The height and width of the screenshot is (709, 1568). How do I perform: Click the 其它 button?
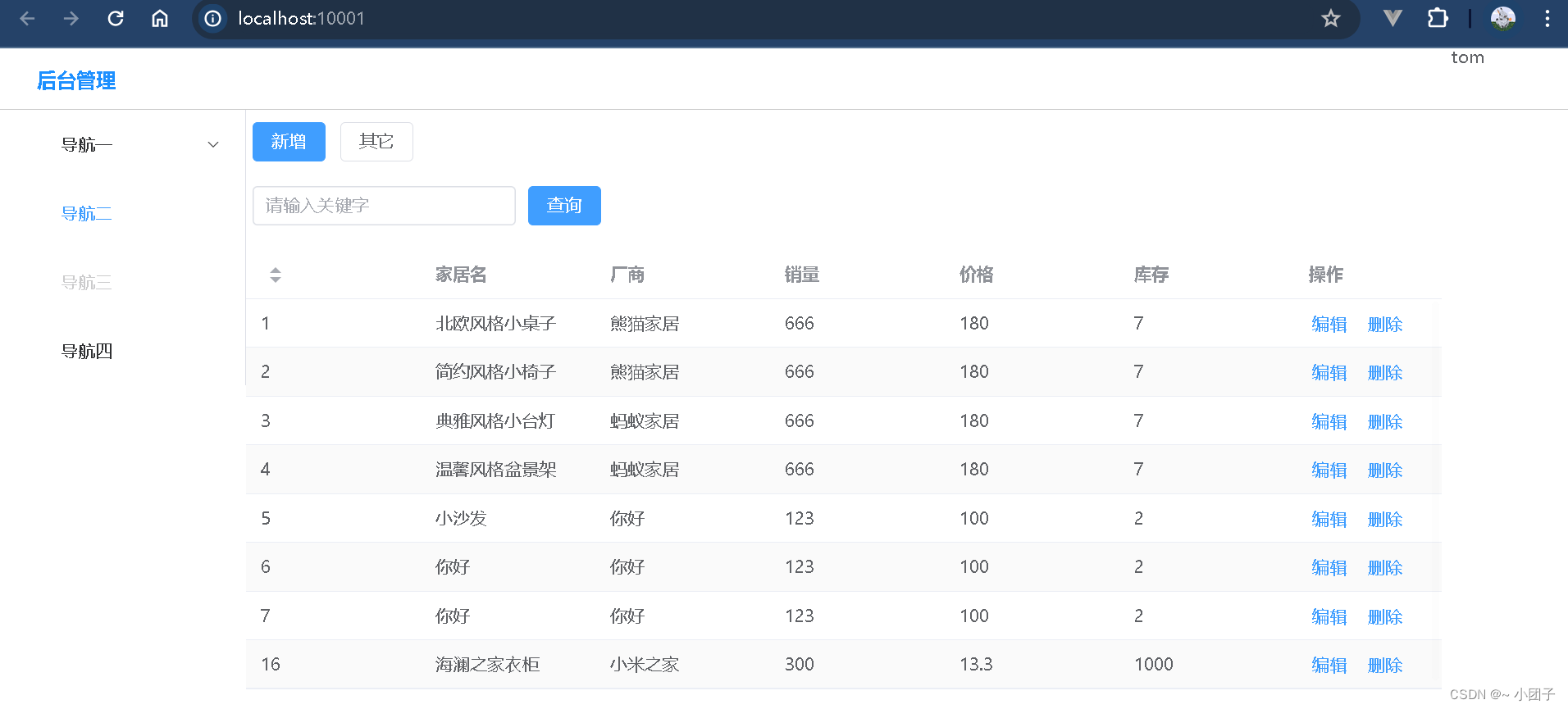(376, 142)
